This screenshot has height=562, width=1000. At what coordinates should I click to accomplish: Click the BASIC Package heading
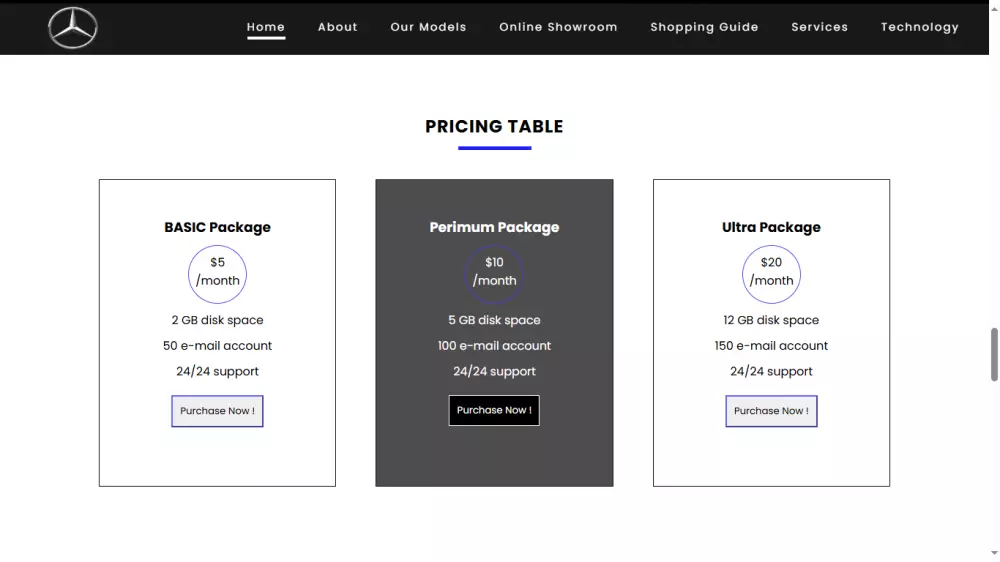pyautogui.click(x=217, y=227)
